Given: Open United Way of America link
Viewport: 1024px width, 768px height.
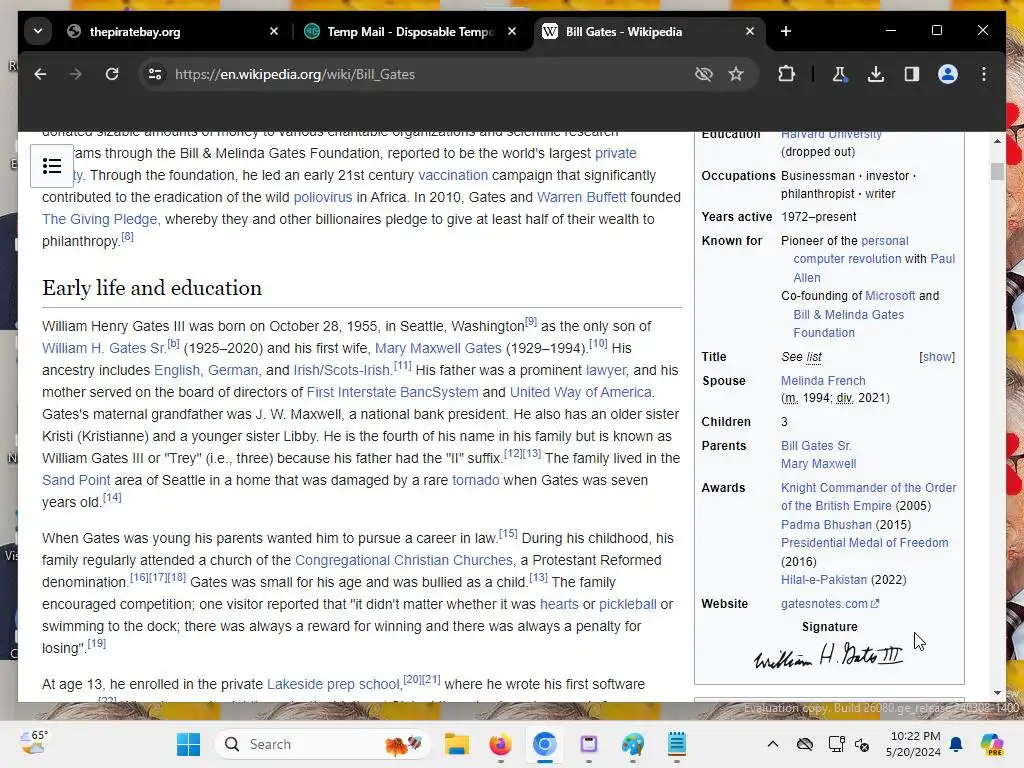Looking at the screenshot, I should pyautogui.click(x=581, y=392).
